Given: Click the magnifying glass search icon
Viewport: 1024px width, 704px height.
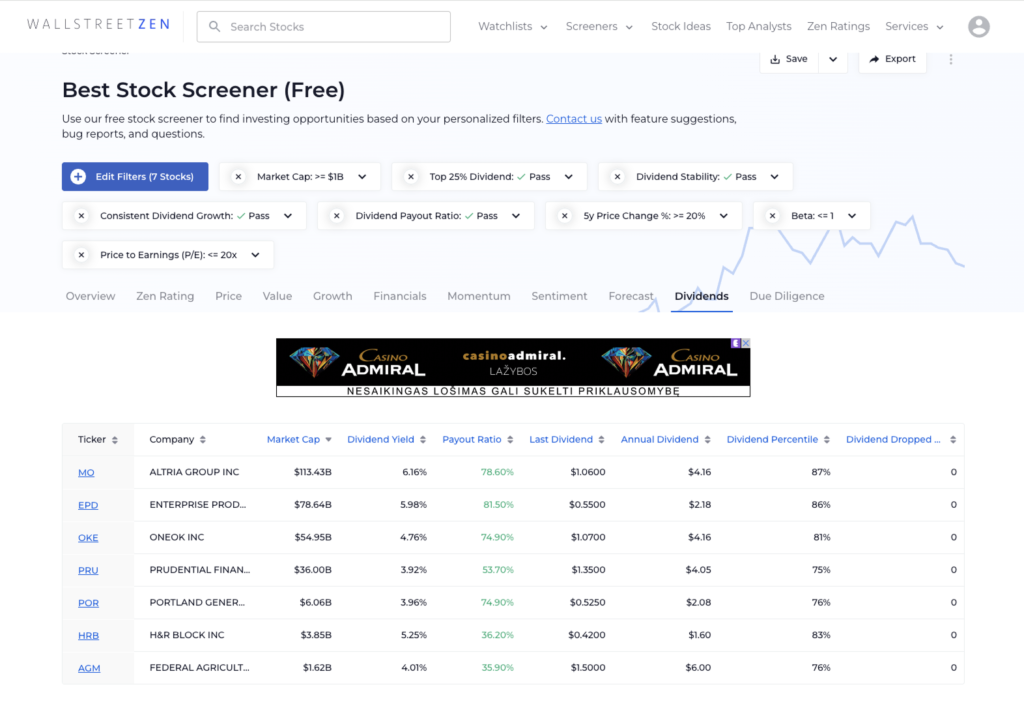Looking at the screenshot, I should (215, 26).
